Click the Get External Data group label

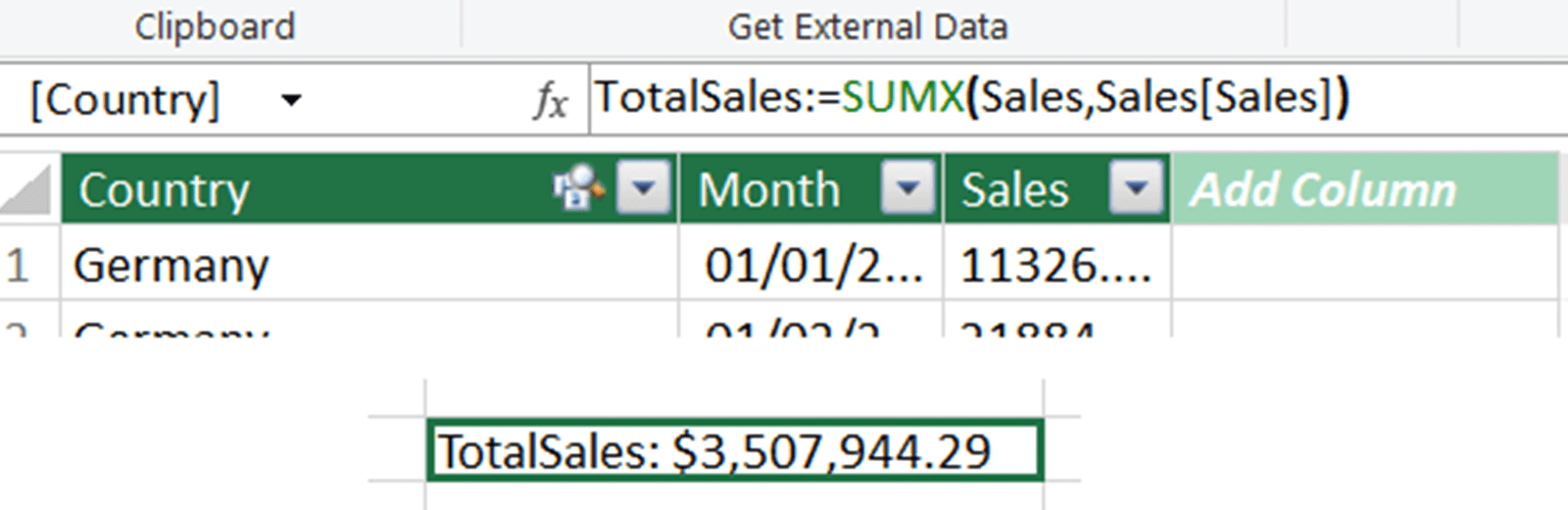pos(867,26)
